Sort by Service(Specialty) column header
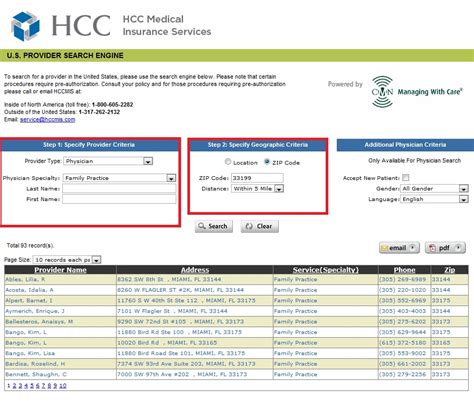Viewport: 474px width, 401px height. pyautogui.click(x=326, y=270)
